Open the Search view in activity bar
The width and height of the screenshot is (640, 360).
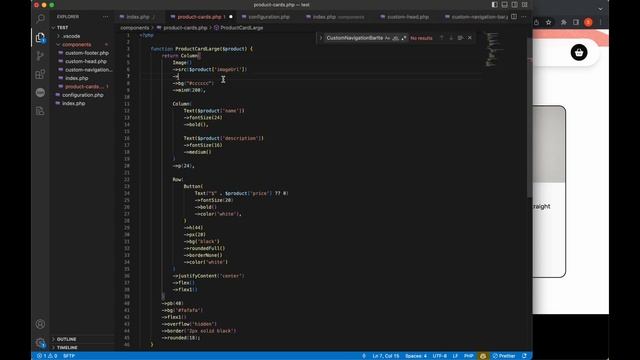[x=40, y=18]
